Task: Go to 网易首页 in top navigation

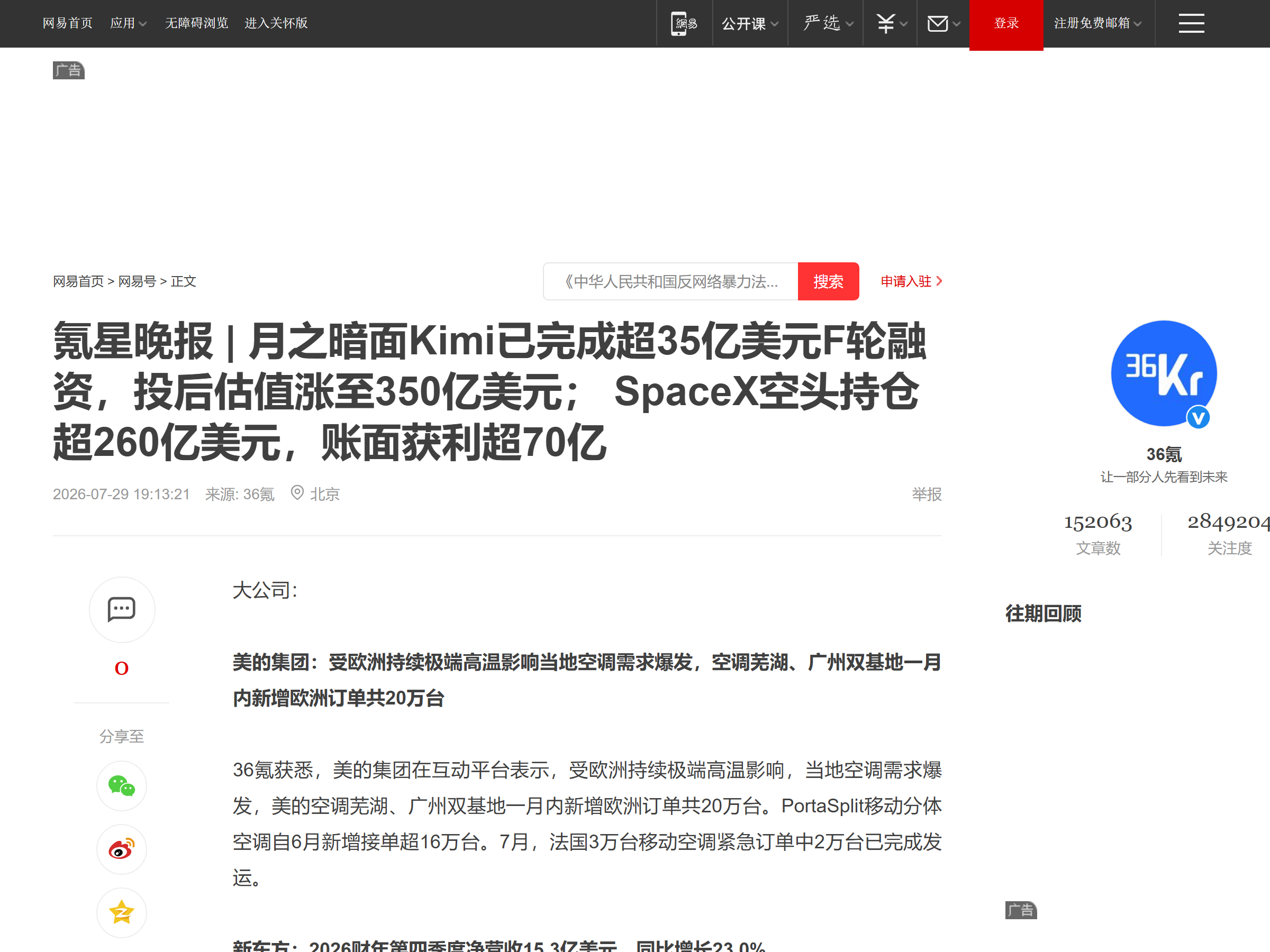Action: click(x=68, y=23)
